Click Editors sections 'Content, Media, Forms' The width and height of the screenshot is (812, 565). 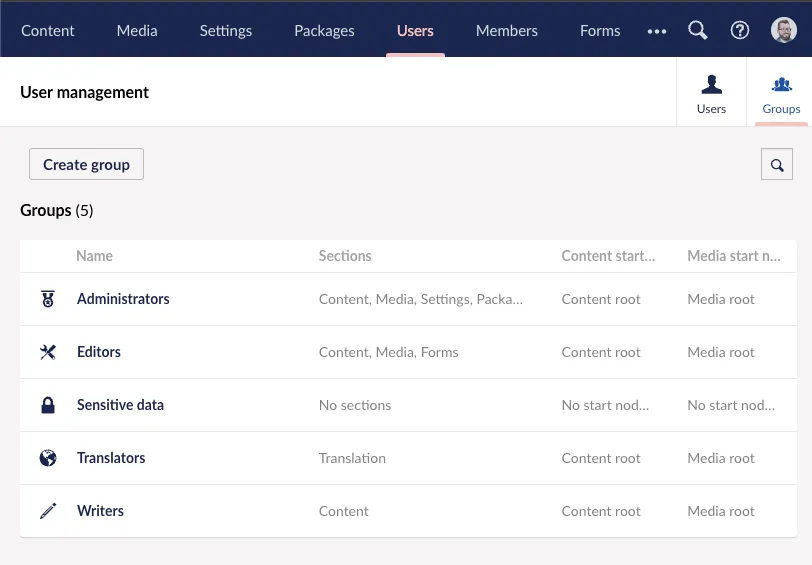coord(388,352)
